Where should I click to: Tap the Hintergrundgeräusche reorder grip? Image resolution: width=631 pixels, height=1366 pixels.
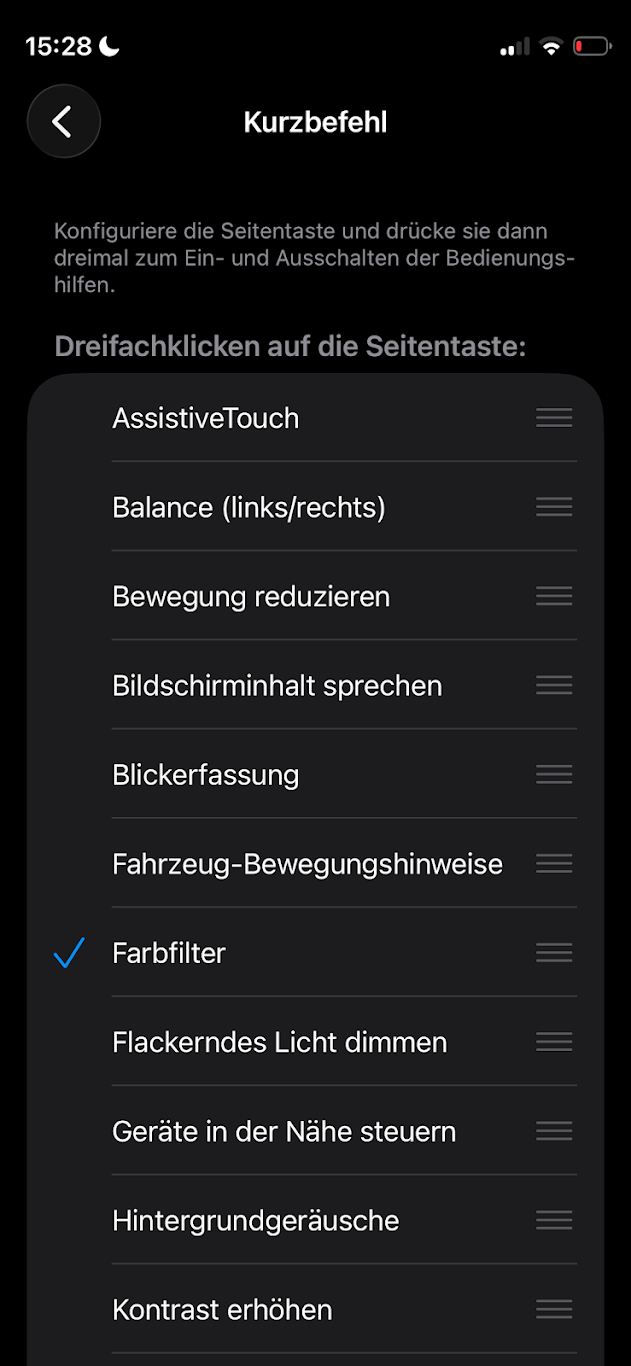[554, 1220]
